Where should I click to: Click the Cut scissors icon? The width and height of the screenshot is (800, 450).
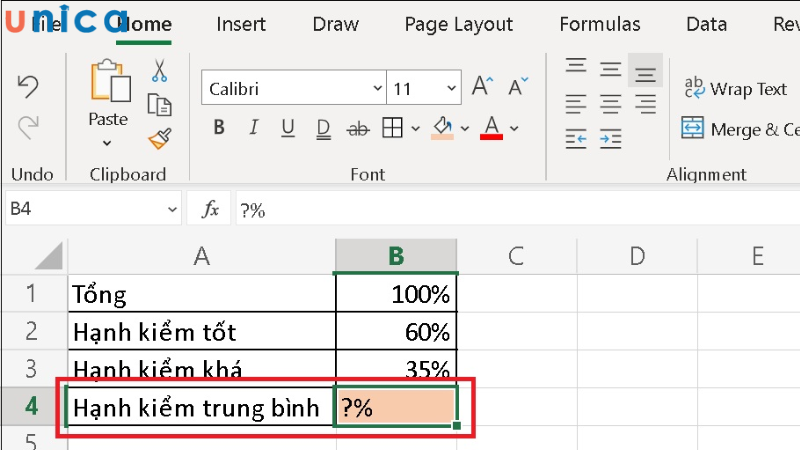pyautogui.click(x=159, y=72)
